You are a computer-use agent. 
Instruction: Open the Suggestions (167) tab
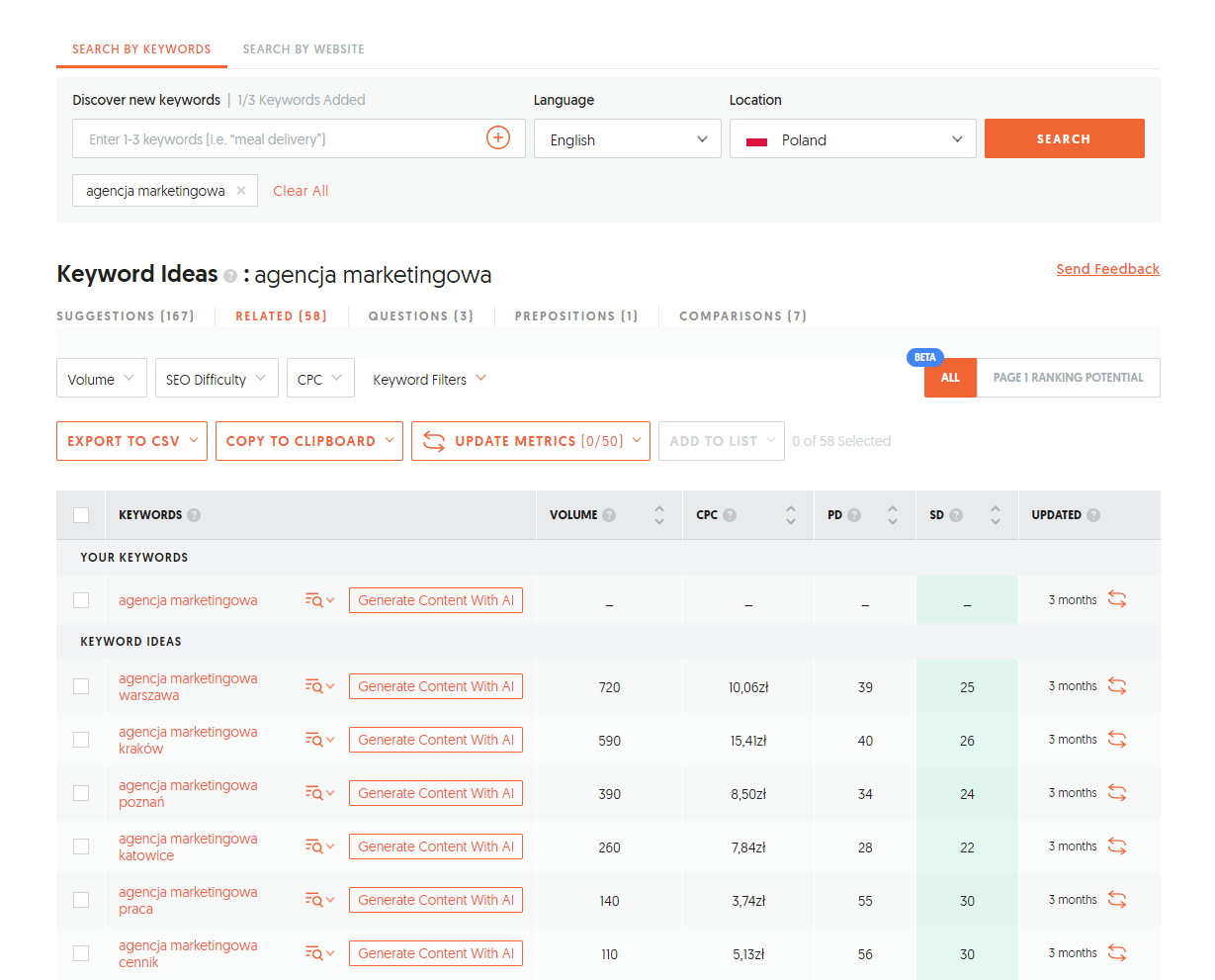point(126,316)
